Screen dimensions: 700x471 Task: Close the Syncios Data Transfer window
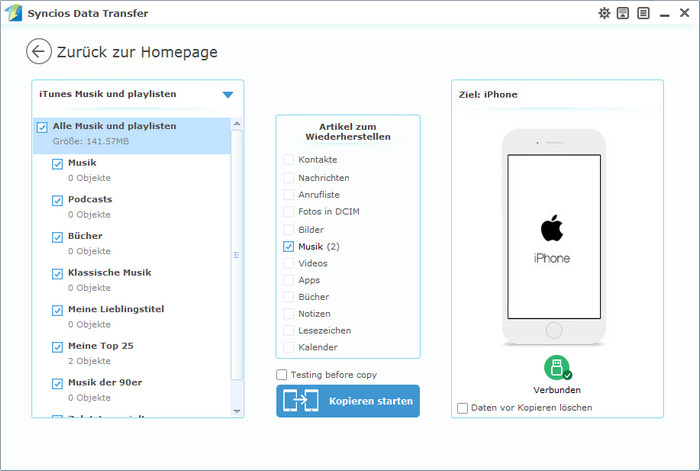(x=684, y=13)
